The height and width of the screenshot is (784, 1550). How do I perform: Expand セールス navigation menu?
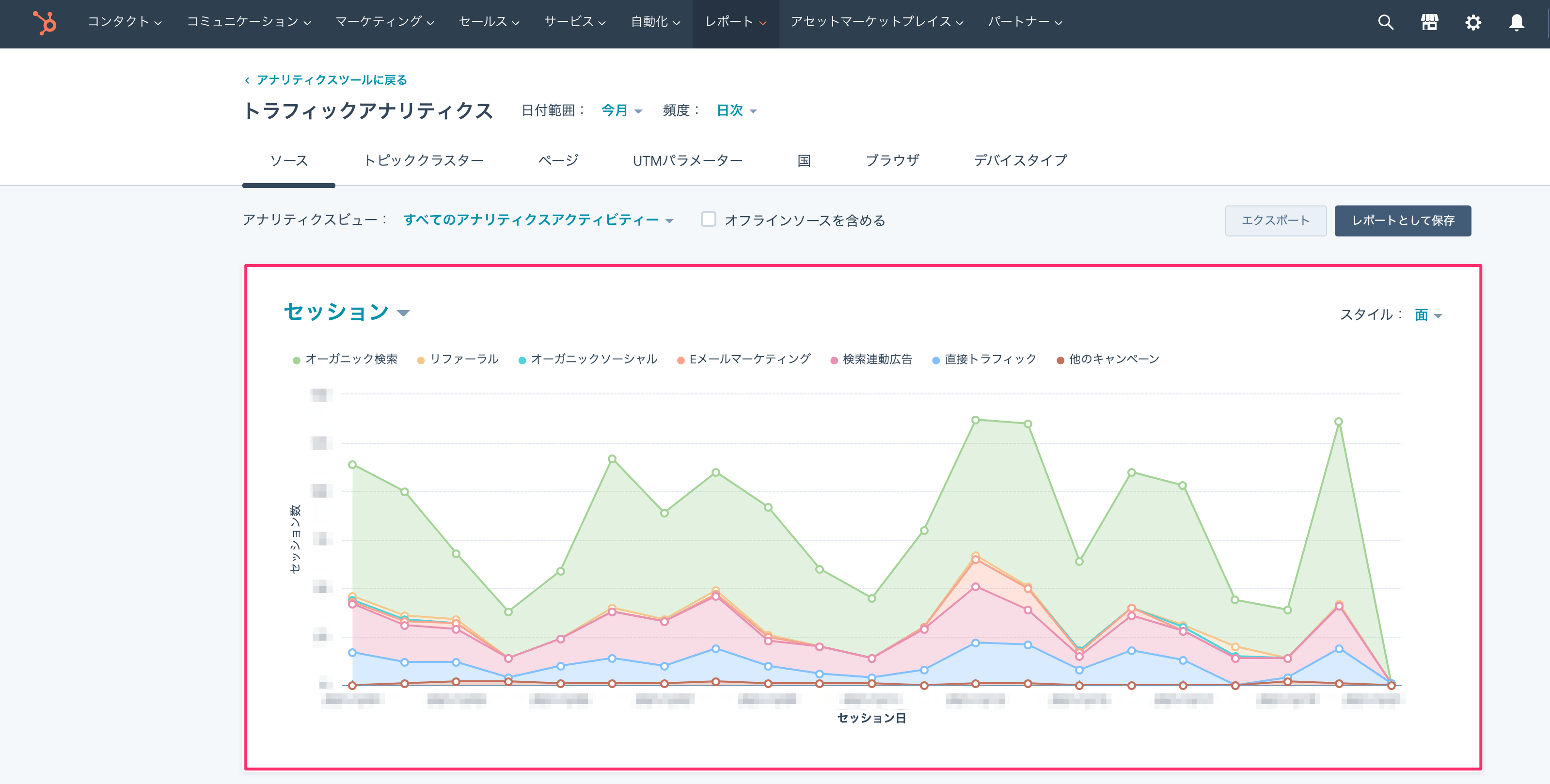point(489,22)
